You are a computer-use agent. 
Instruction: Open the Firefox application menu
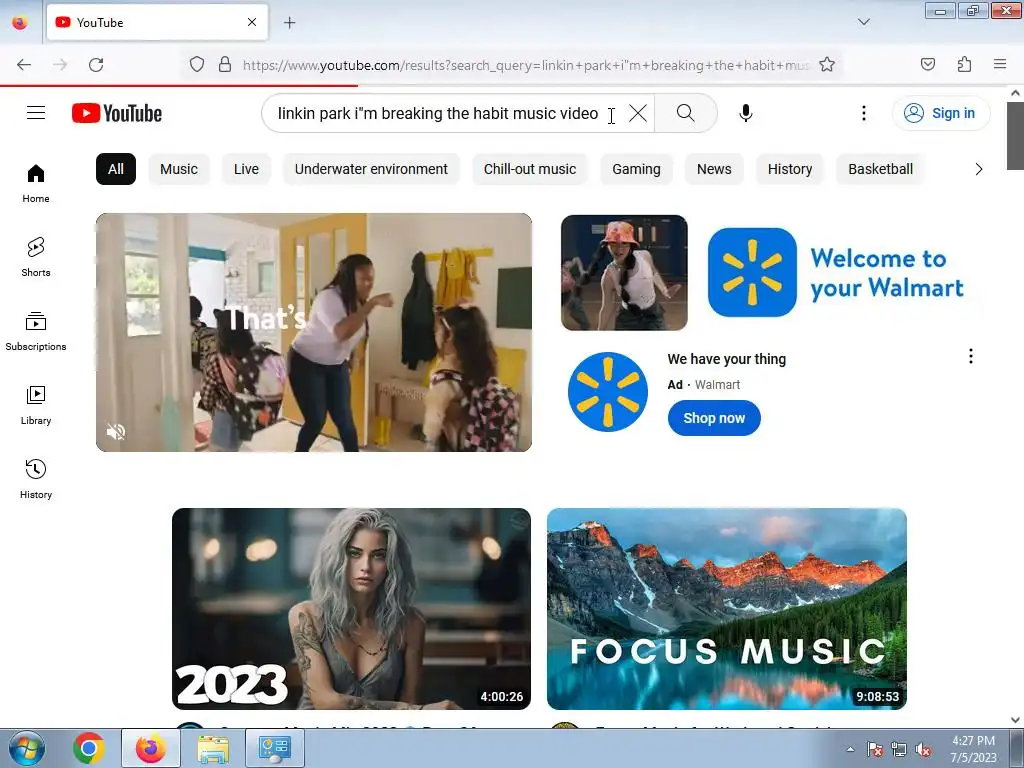click(x=1000, y=64)
